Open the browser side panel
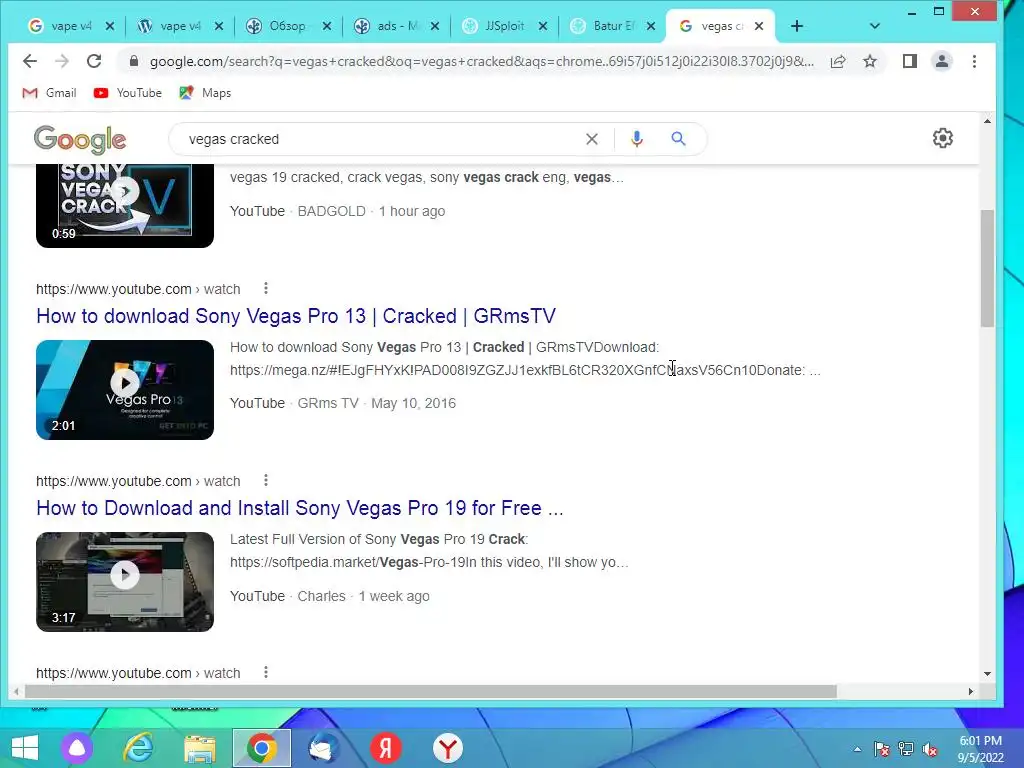Screen dimensions: 1024x768 tap(910, 61)
